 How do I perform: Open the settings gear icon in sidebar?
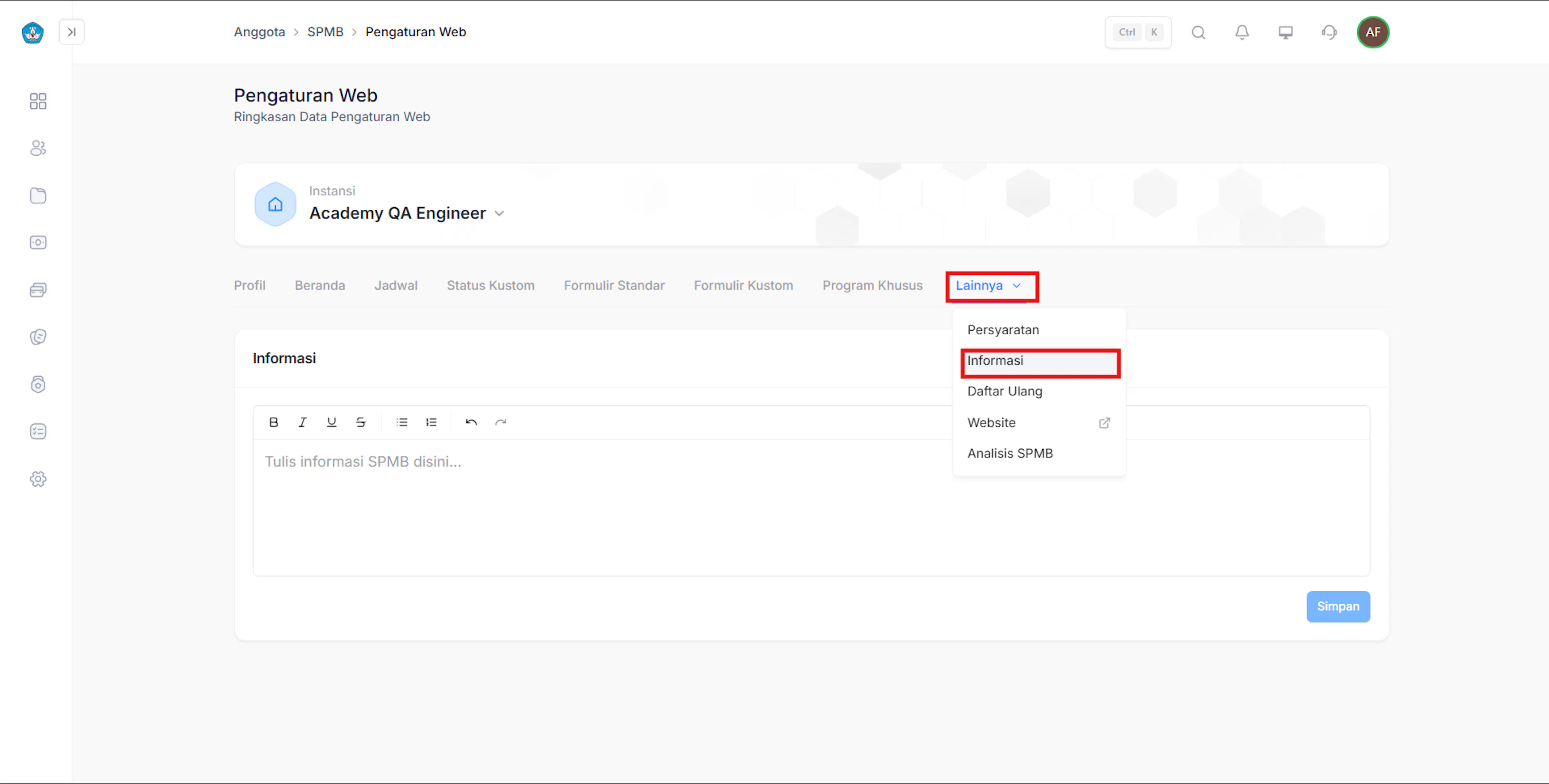(38, 479)
